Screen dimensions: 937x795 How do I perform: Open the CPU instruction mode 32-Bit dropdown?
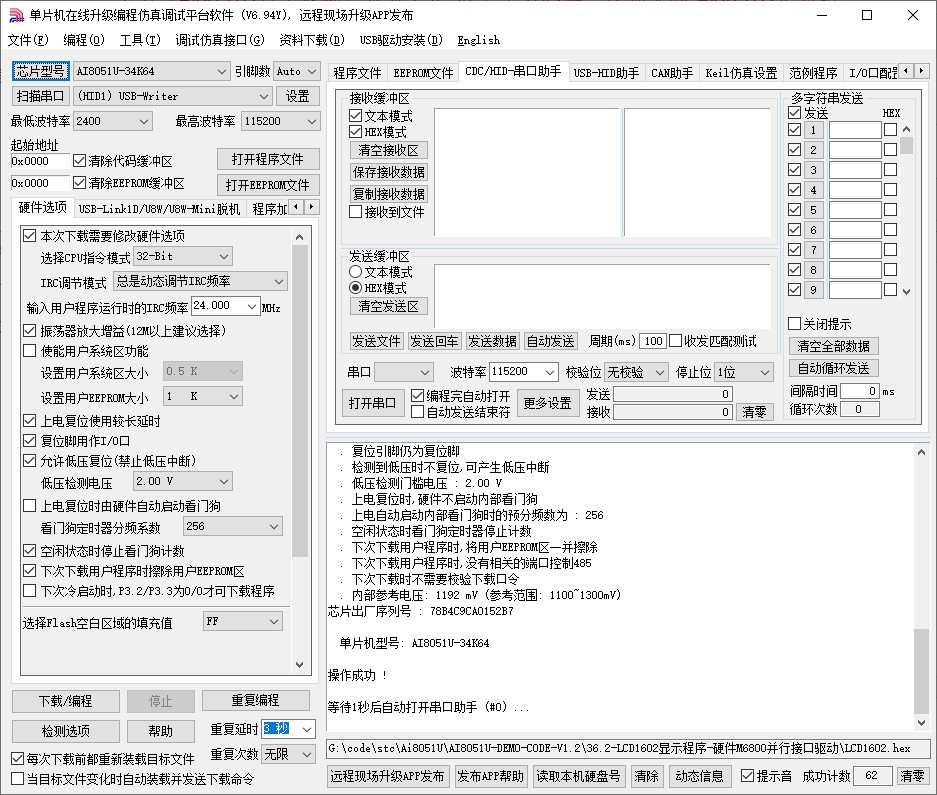tap(183, 256)
